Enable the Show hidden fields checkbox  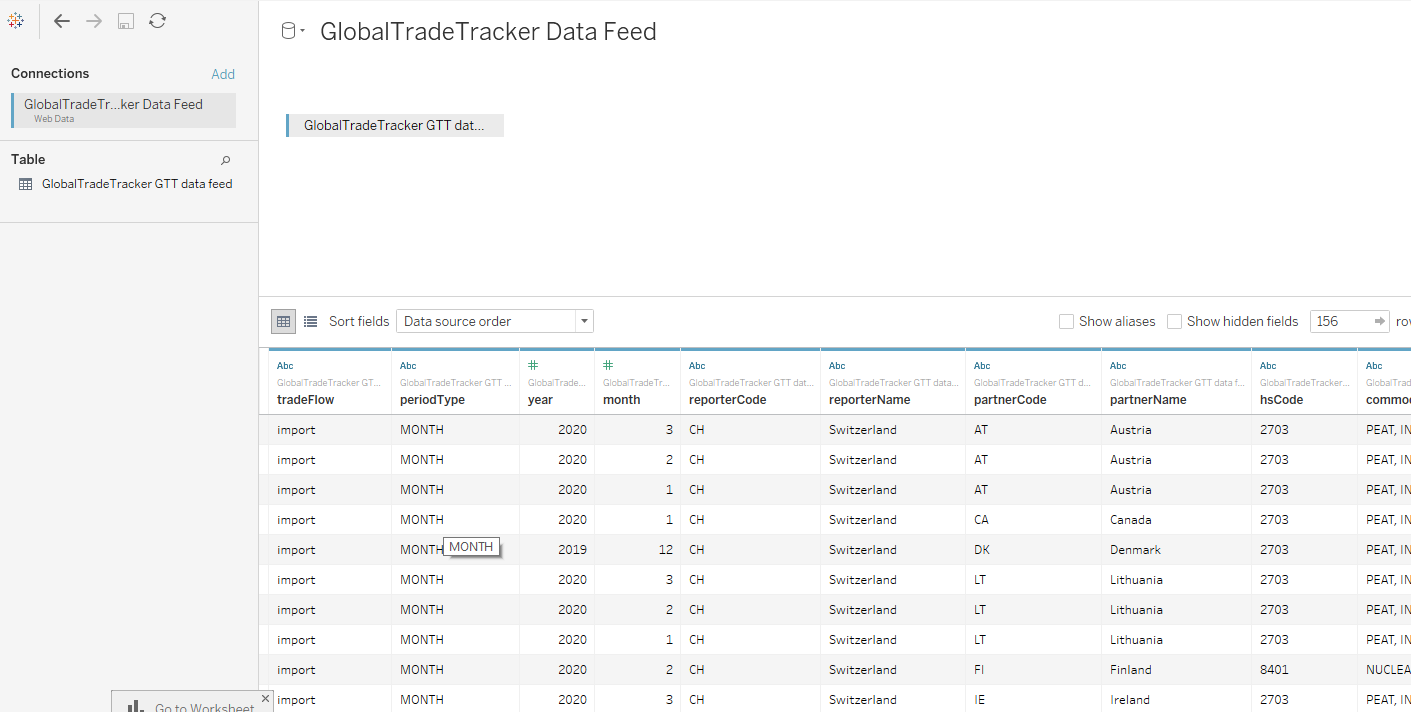click(x=1175, y=321)
